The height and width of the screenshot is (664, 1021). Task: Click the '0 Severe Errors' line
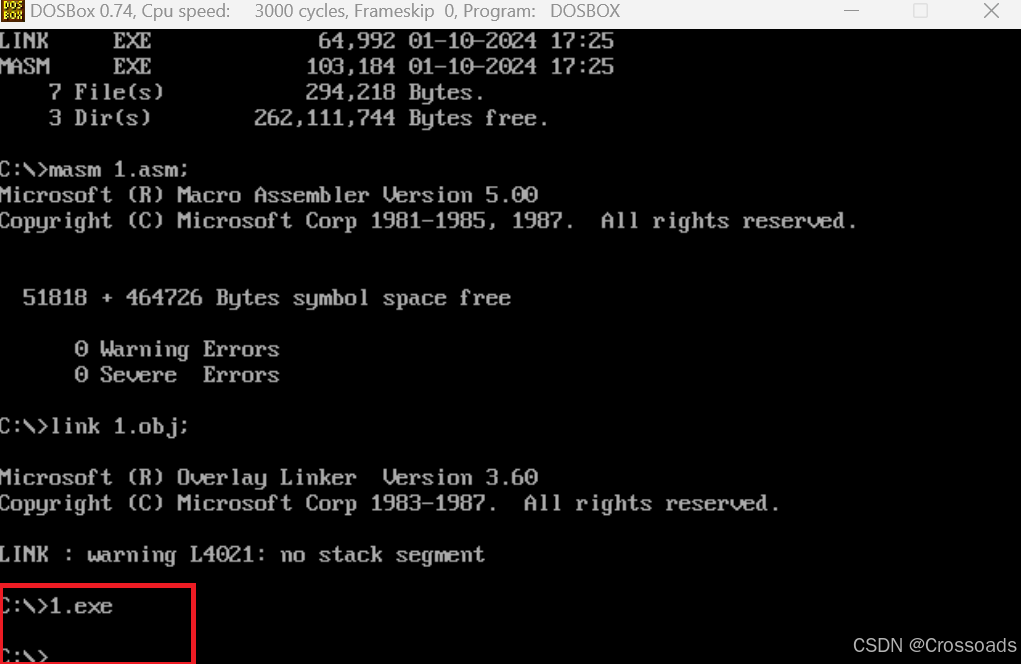(x=176, y=375)
